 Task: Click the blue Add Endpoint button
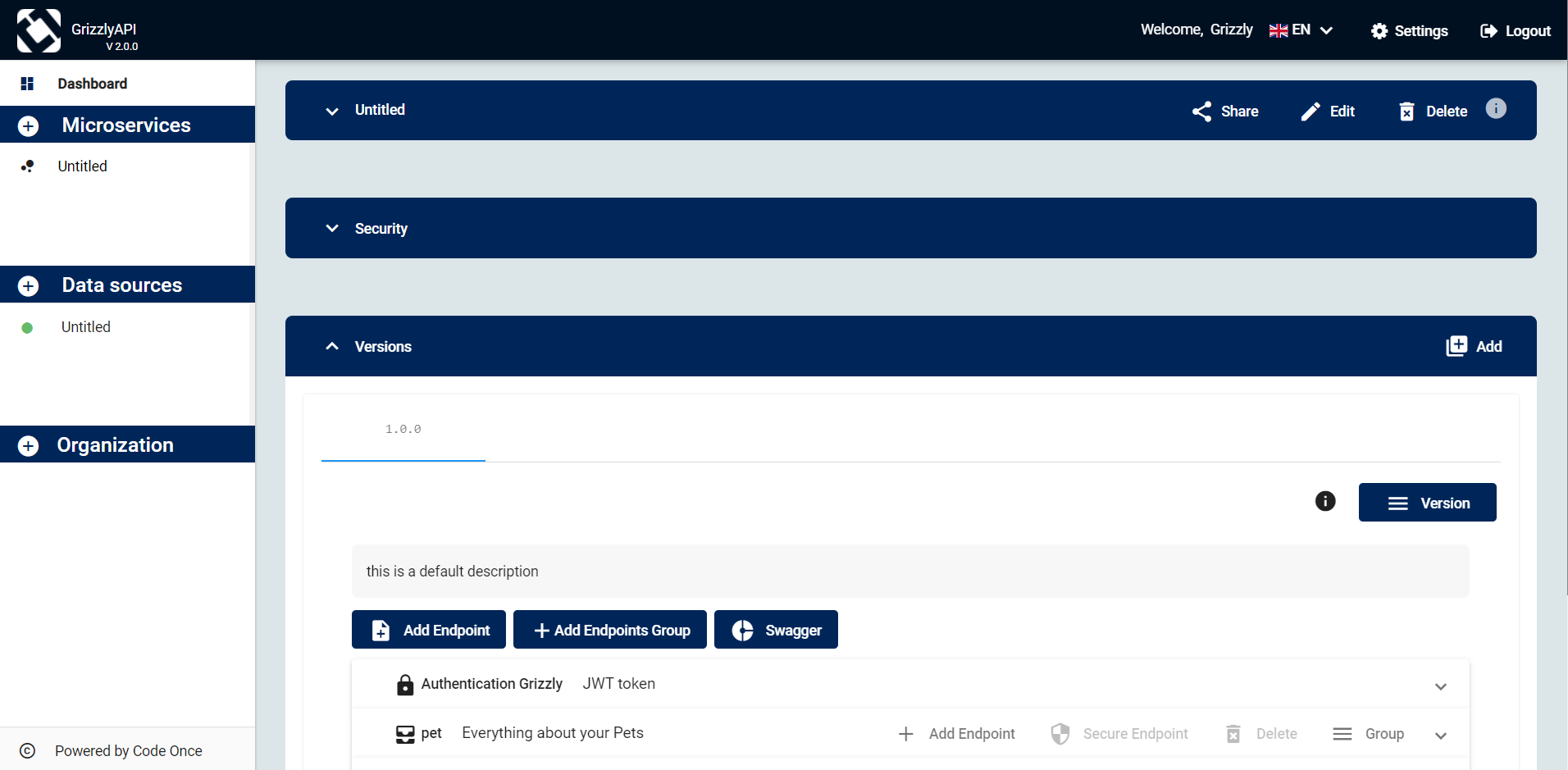(x=429, y=630)
